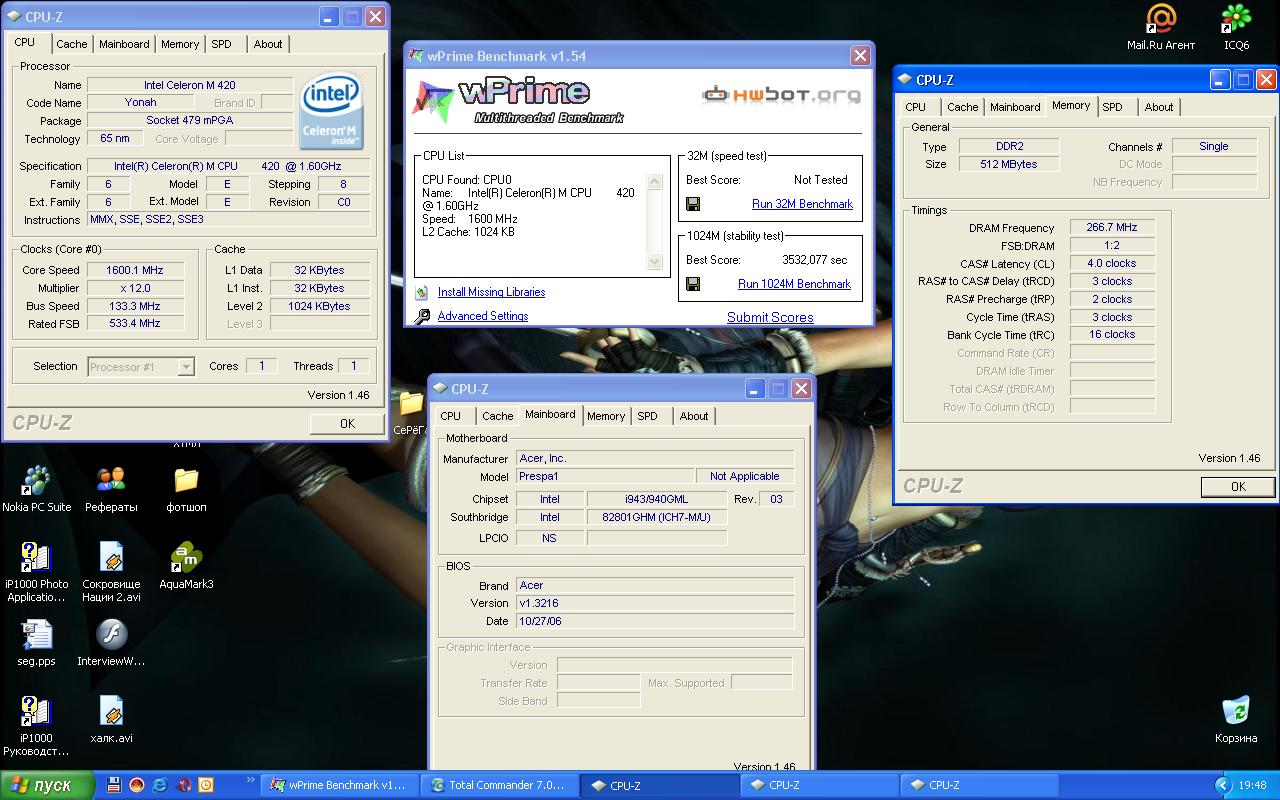Click the Intel Celeron M logo
The width and height of the screenshot is (1280, 800).
tap(332, 110)
